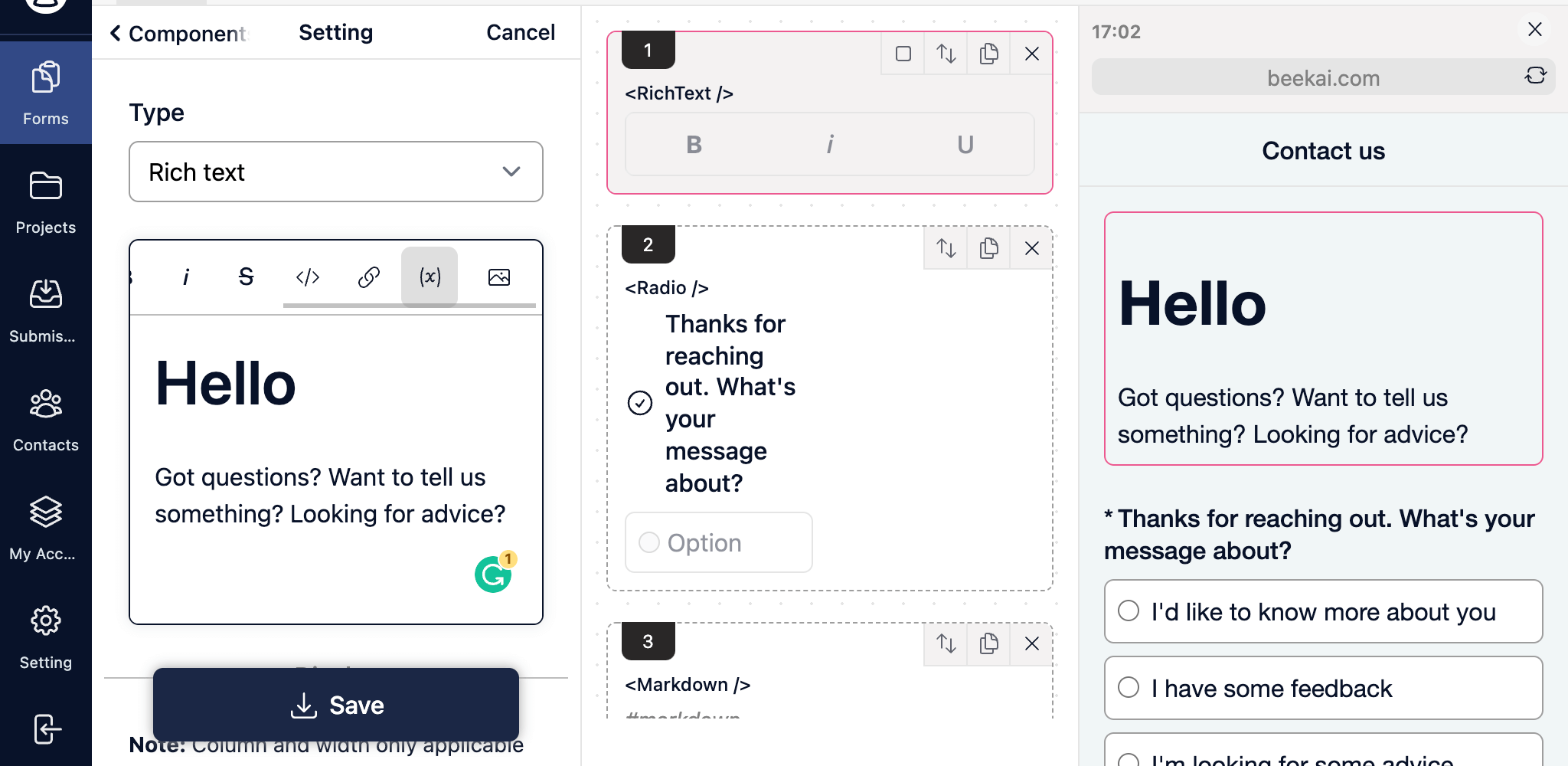This screenshot has width=1568, height=766.
Task: Select the <RichText /> component label
Action: [x=679, y=93]
